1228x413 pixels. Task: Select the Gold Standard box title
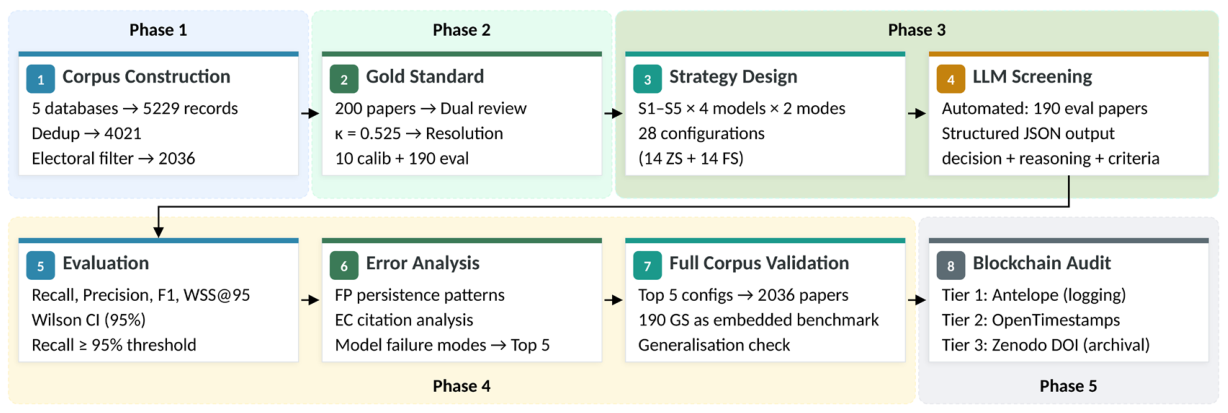[x=425, y=78]
